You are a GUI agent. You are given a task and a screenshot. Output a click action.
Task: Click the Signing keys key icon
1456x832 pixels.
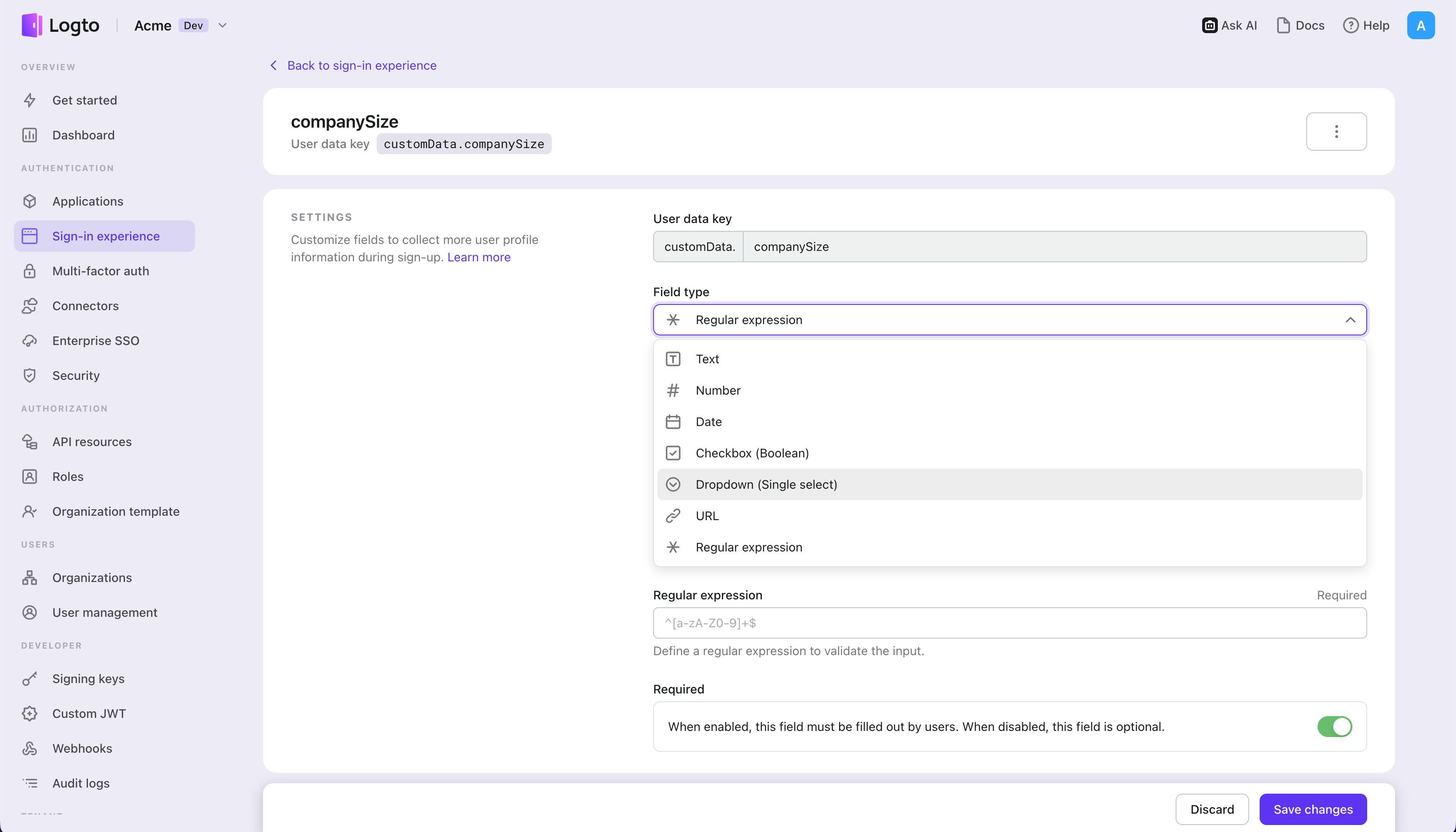point(30,679)
